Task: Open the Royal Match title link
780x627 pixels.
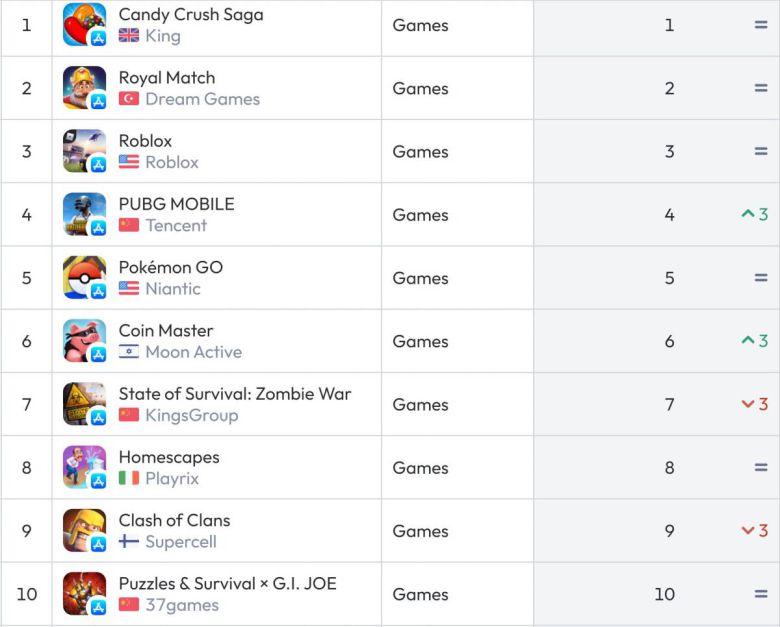Action: click(167, 78)
